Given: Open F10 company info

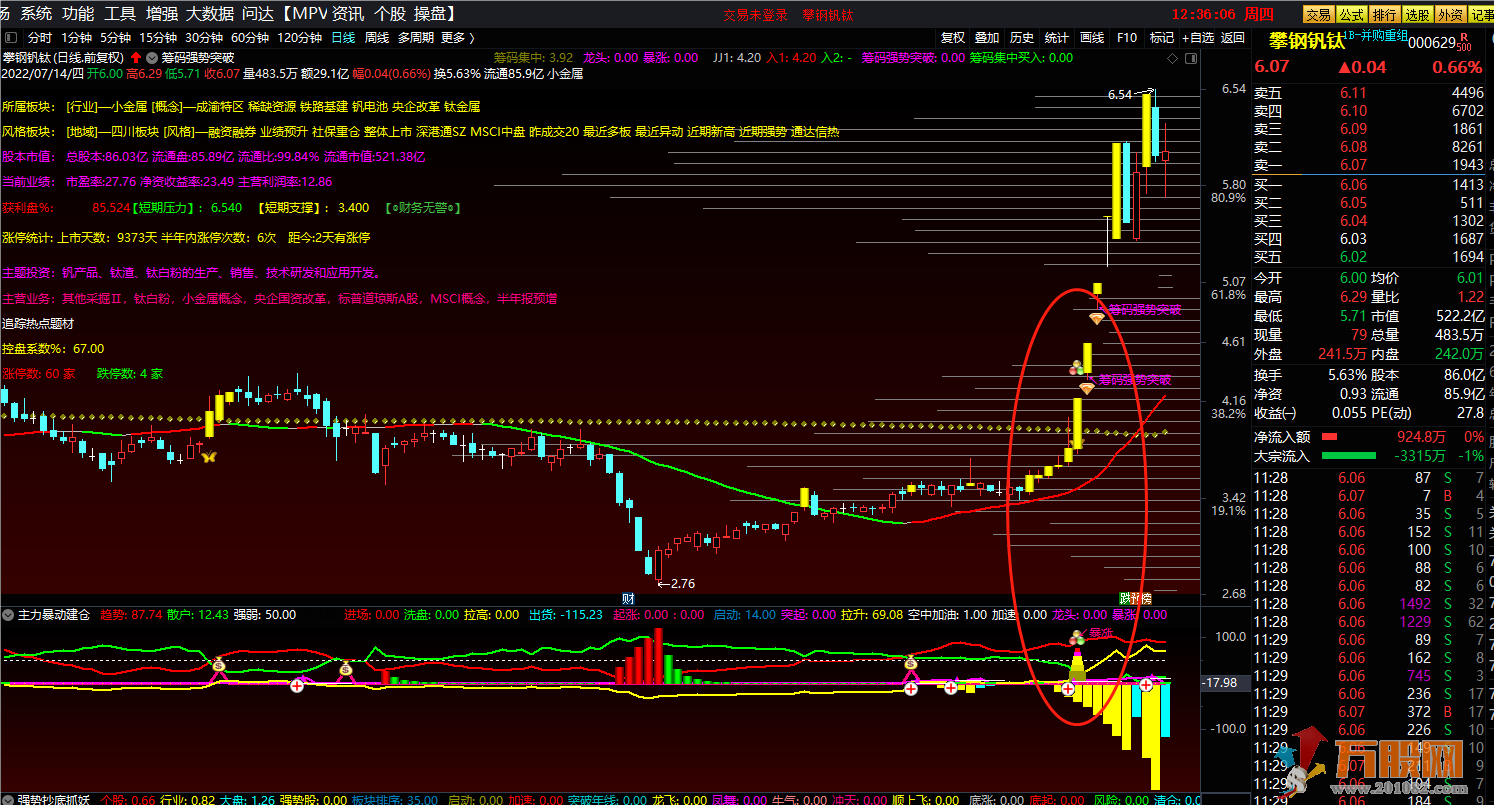Looking at the screenshot, I should point(1127,37).
